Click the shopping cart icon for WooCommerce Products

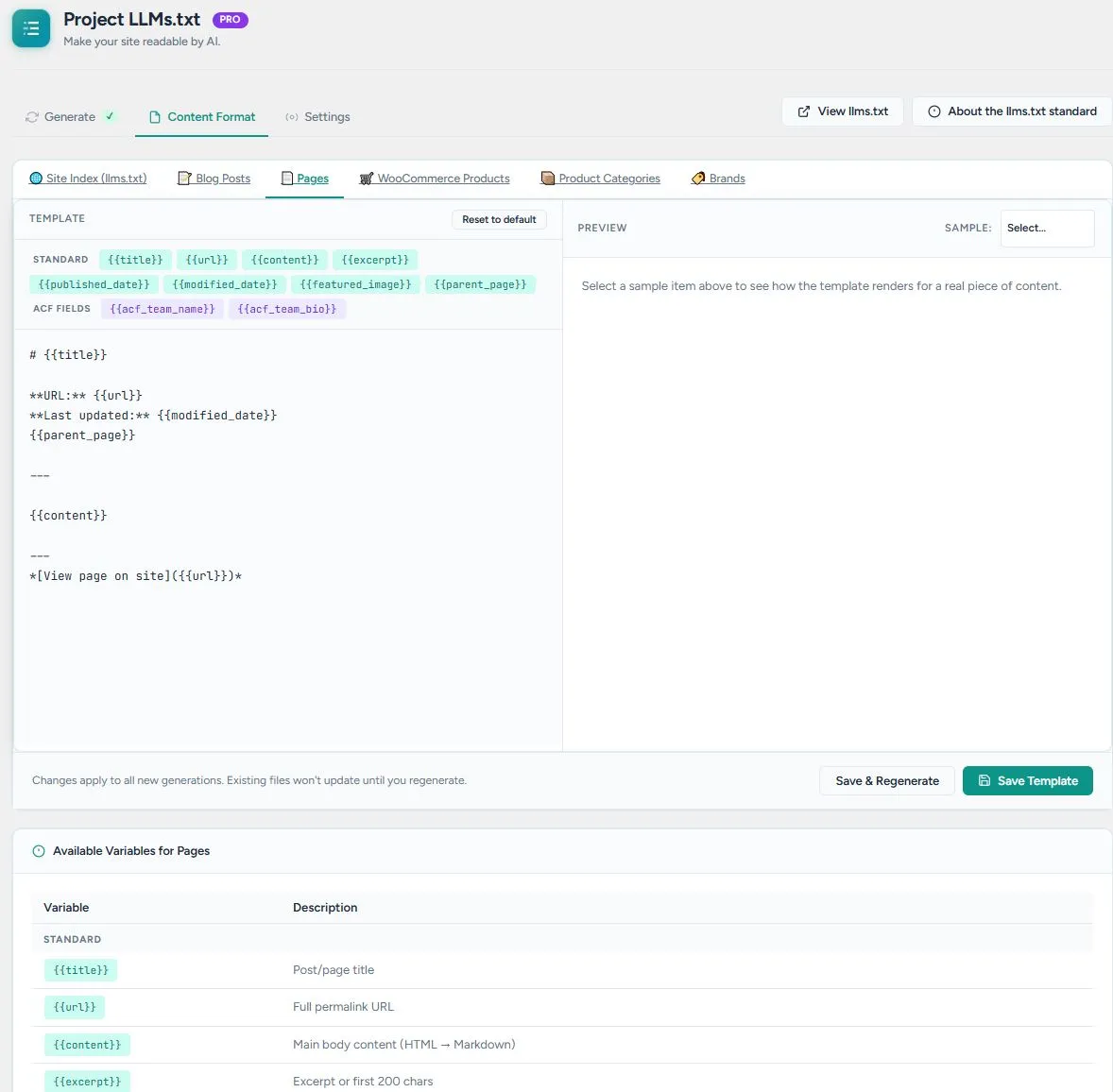click(367, 179)
